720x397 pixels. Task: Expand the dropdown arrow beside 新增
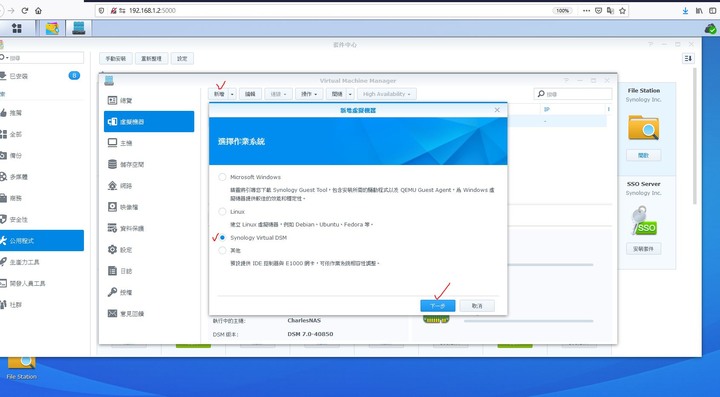coord(232,94)
